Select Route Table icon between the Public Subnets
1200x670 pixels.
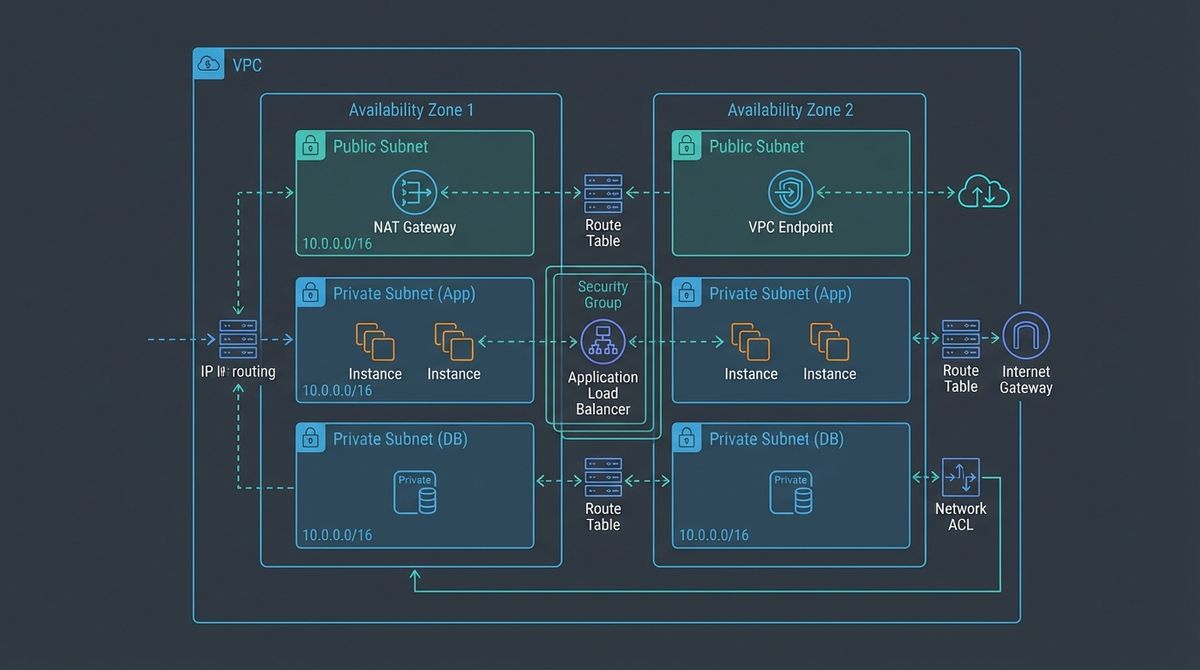(603, 195)
